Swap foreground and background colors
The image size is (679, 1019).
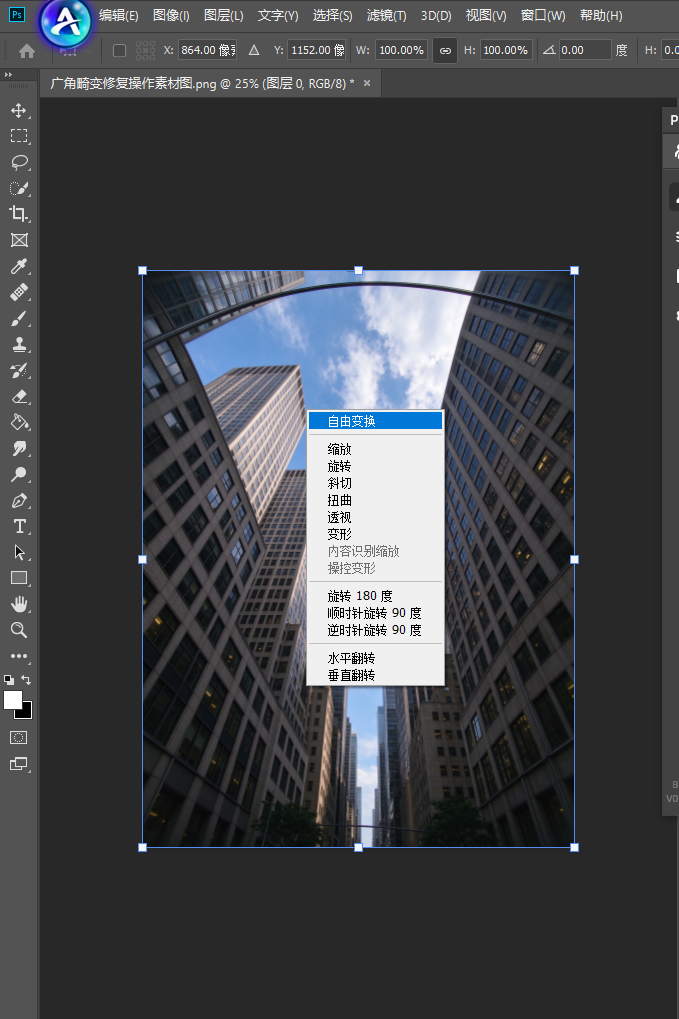pos(26,680)
